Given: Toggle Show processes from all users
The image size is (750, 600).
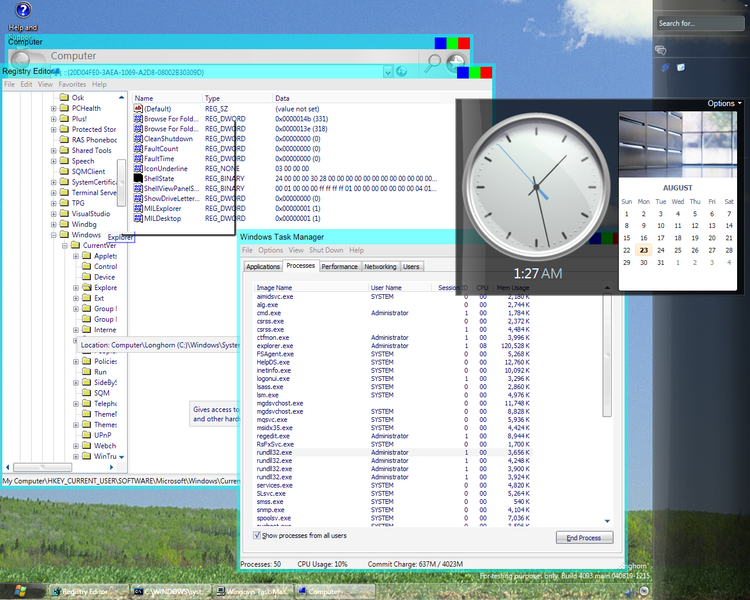Looking at the screenshot, I should point(258,536).
